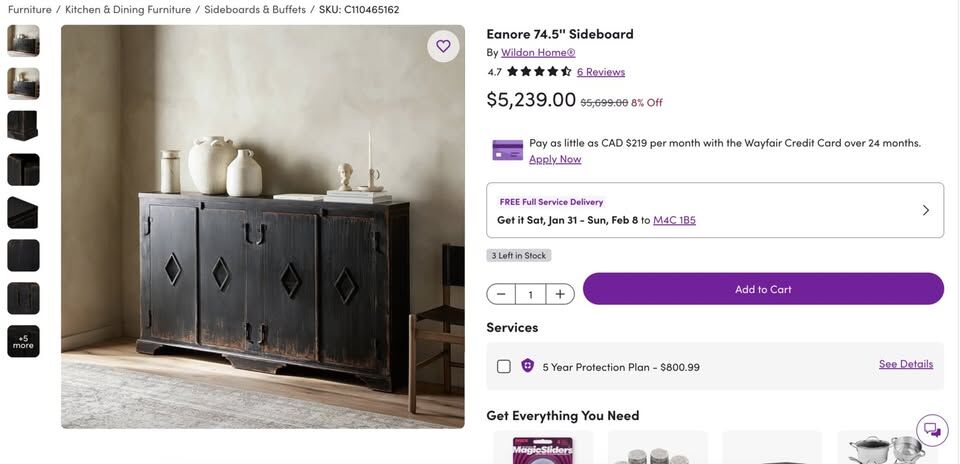
Task: Click the Add to Cart button
Action: (x=763, y=289)
